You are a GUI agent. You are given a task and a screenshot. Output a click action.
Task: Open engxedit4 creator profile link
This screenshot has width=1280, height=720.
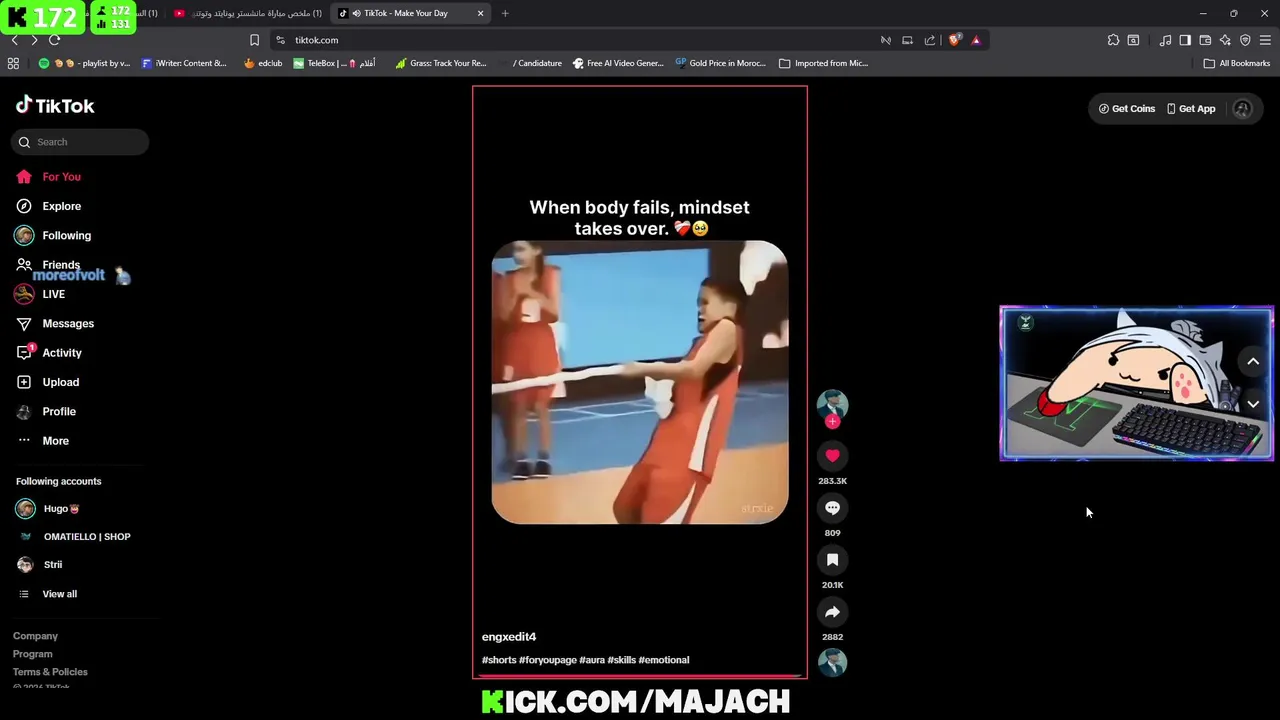[509, 637]
